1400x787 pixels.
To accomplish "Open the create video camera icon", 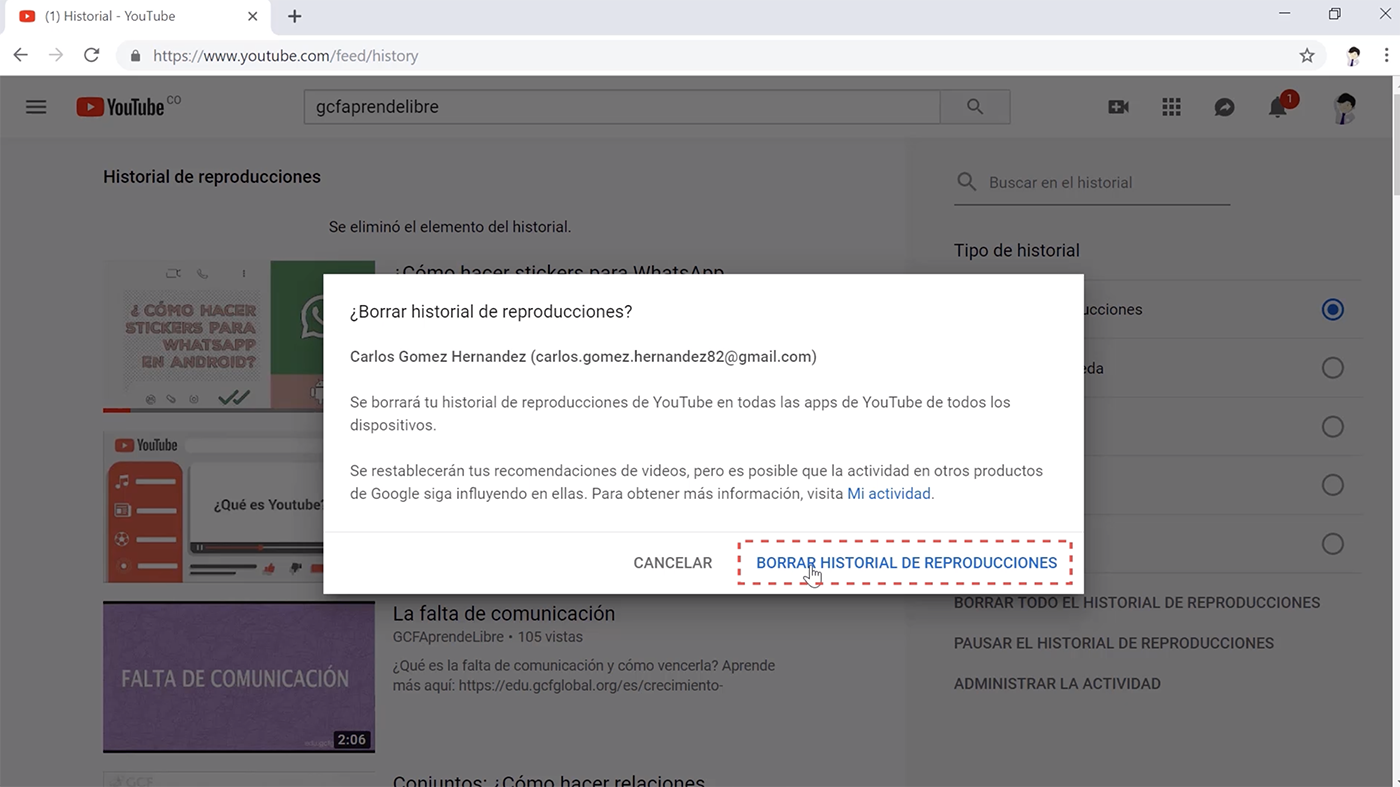I will pyautogui.click(x=1118, y=107).
